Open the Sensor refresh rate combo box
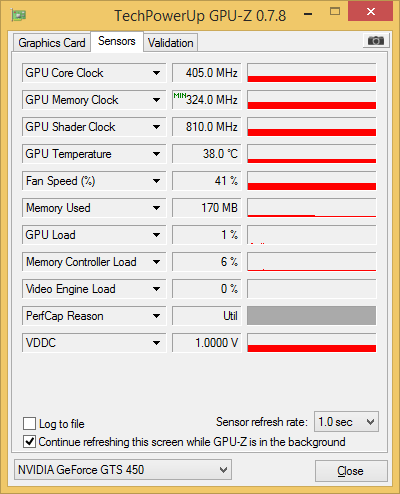Image resolution: width=400 pixels, height=494 pixels. tap(346, 422)
